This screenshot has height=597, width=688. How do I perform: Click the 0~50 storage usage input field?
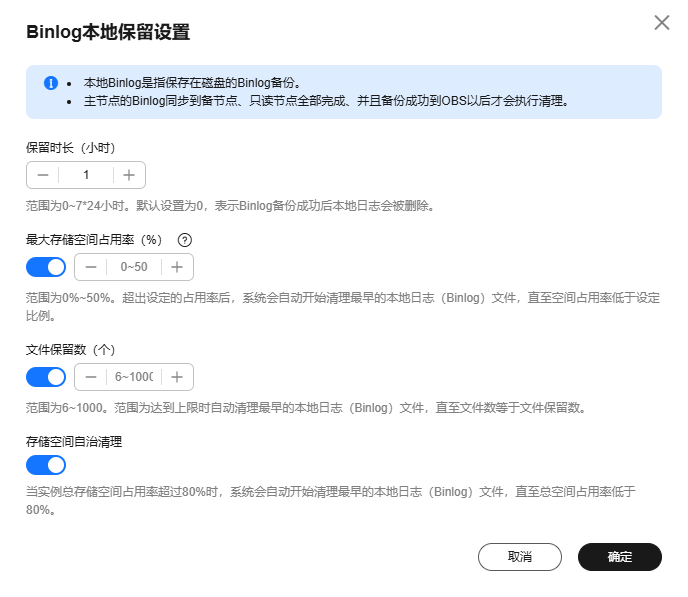(134, 267)
